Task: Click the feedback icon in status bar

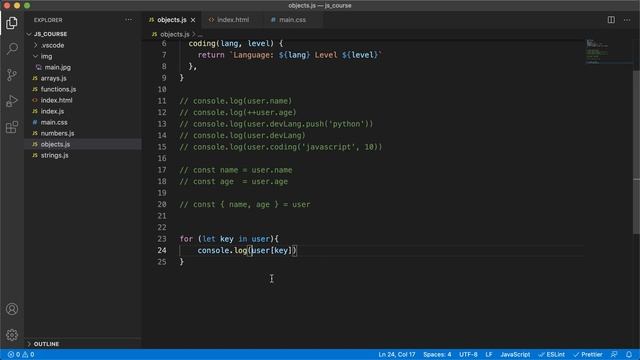Action: coord(614,354)
